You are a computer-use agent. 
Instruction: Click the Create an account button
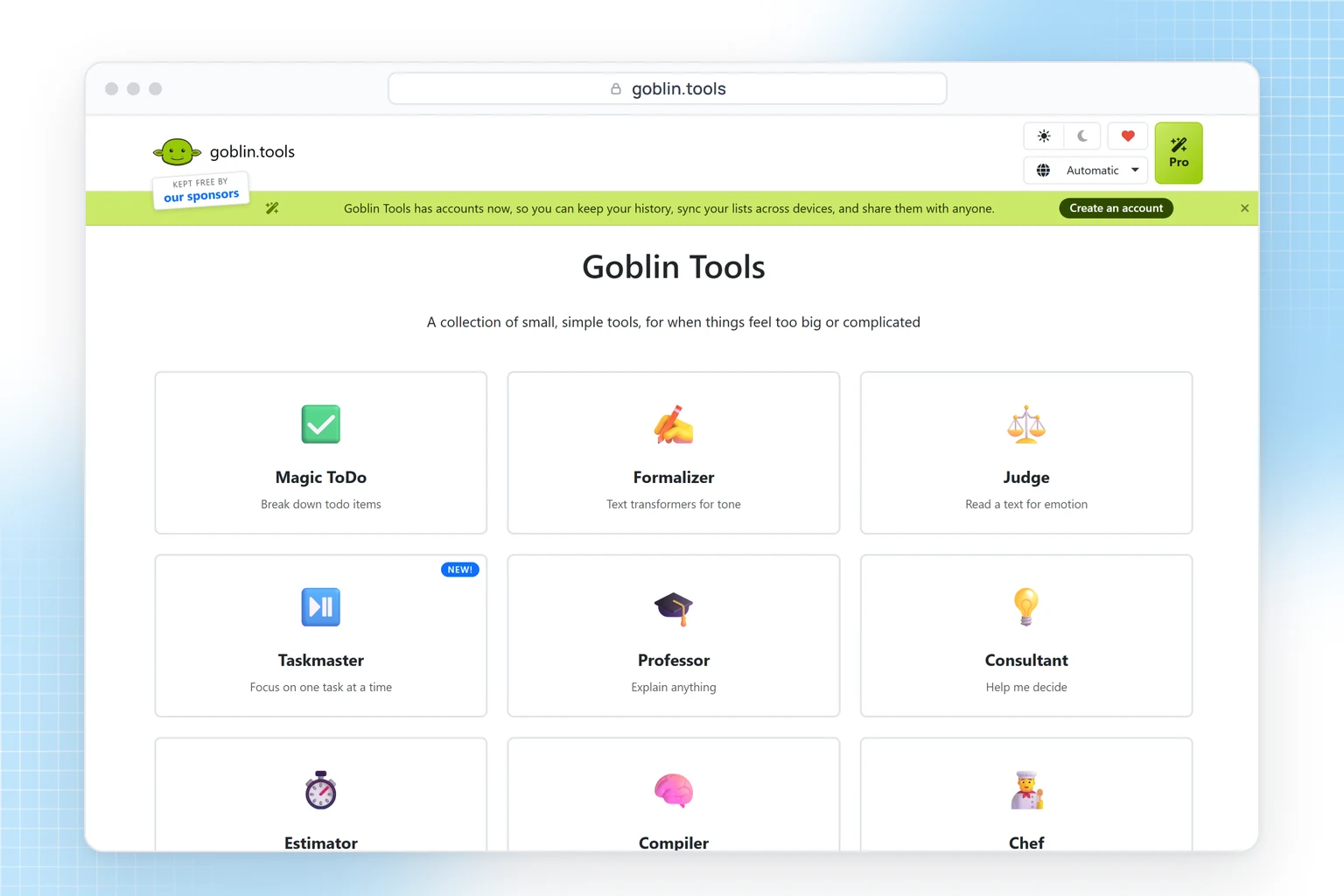[1116, 208]
